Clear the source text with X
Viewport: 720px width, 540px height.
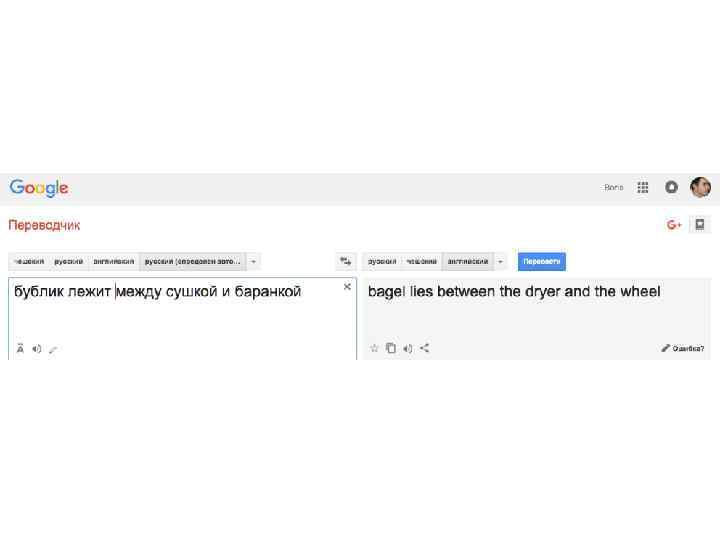(x=347, y=287)
